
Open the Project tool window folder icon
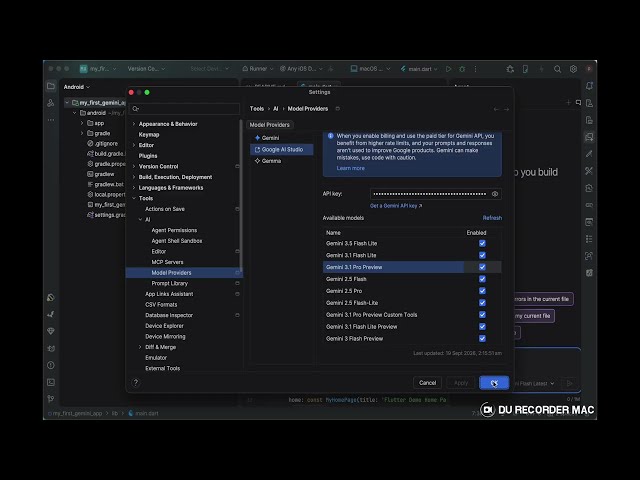[51, 86]
